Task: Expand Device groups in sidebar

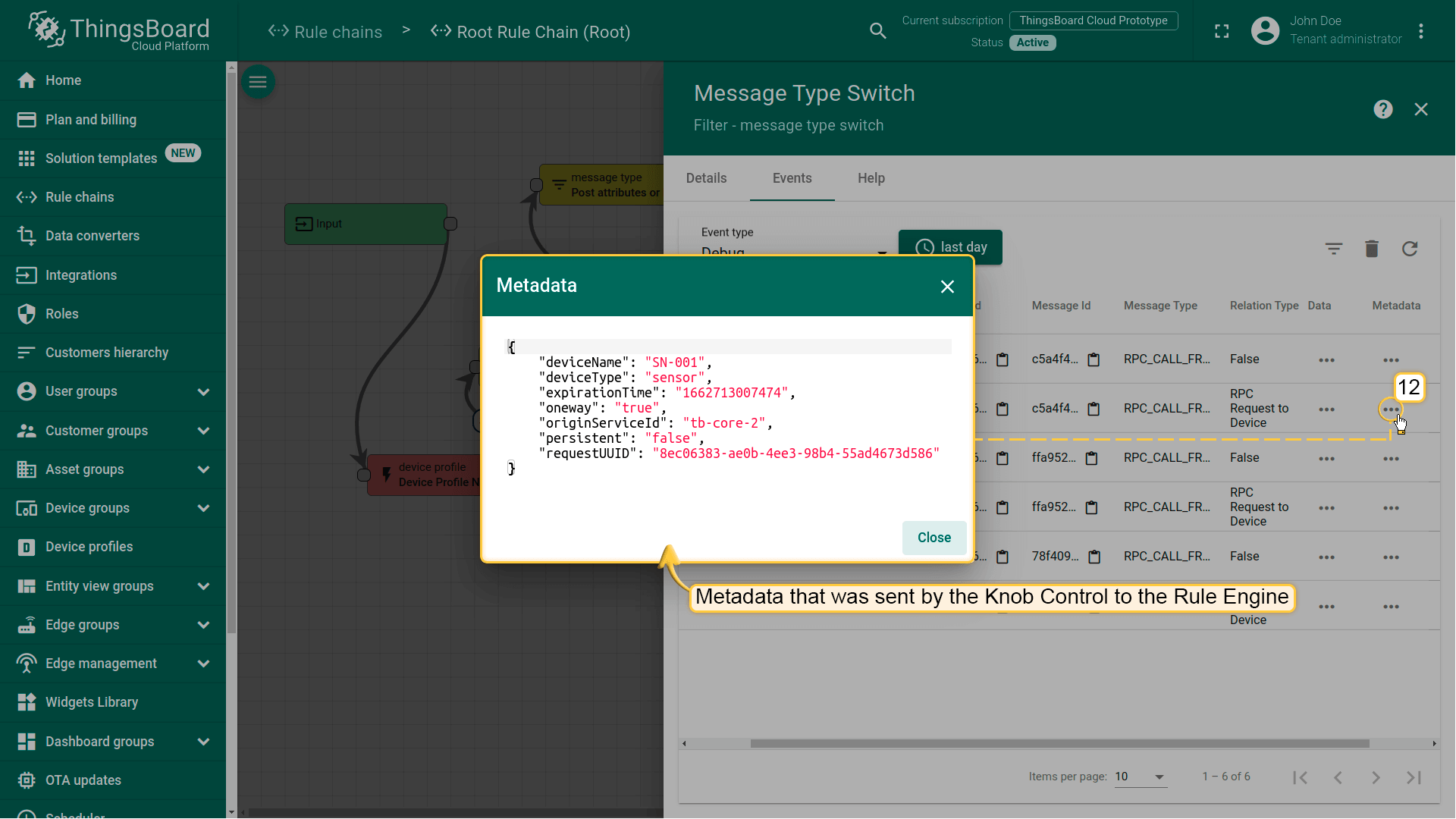Action: pos(203,508)
